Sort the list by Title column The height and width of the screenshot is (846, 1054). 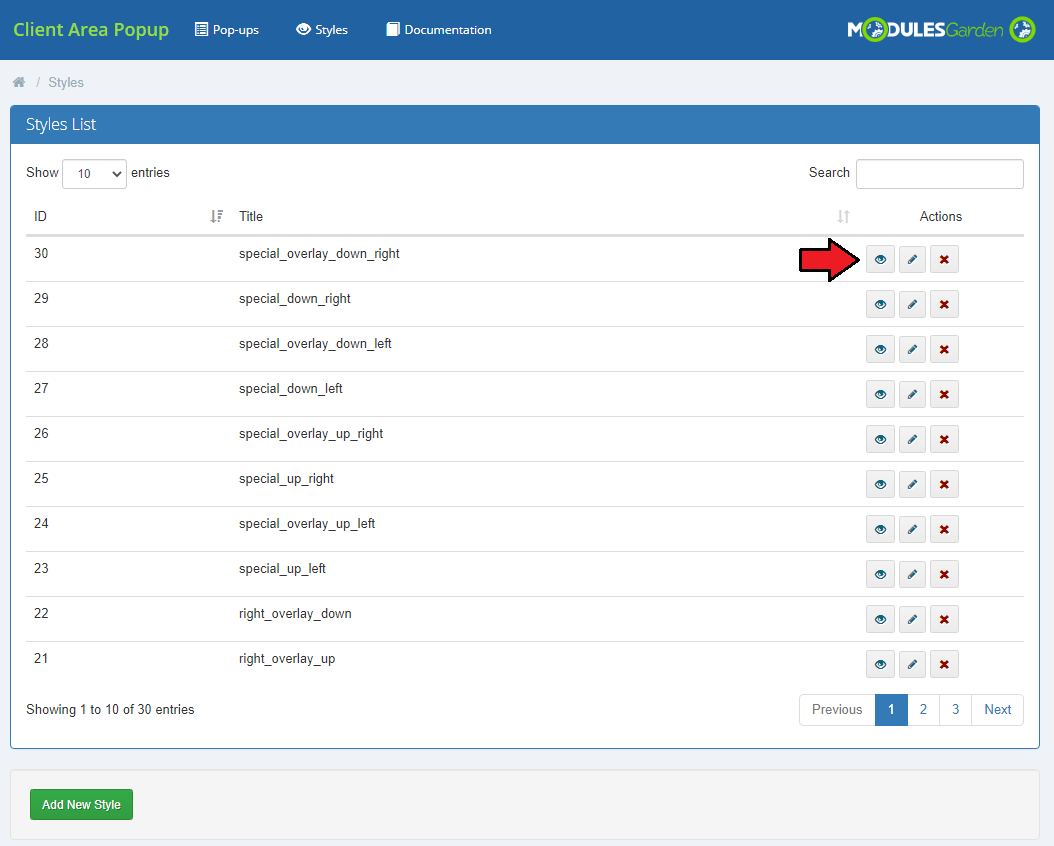tap(544, 216)
